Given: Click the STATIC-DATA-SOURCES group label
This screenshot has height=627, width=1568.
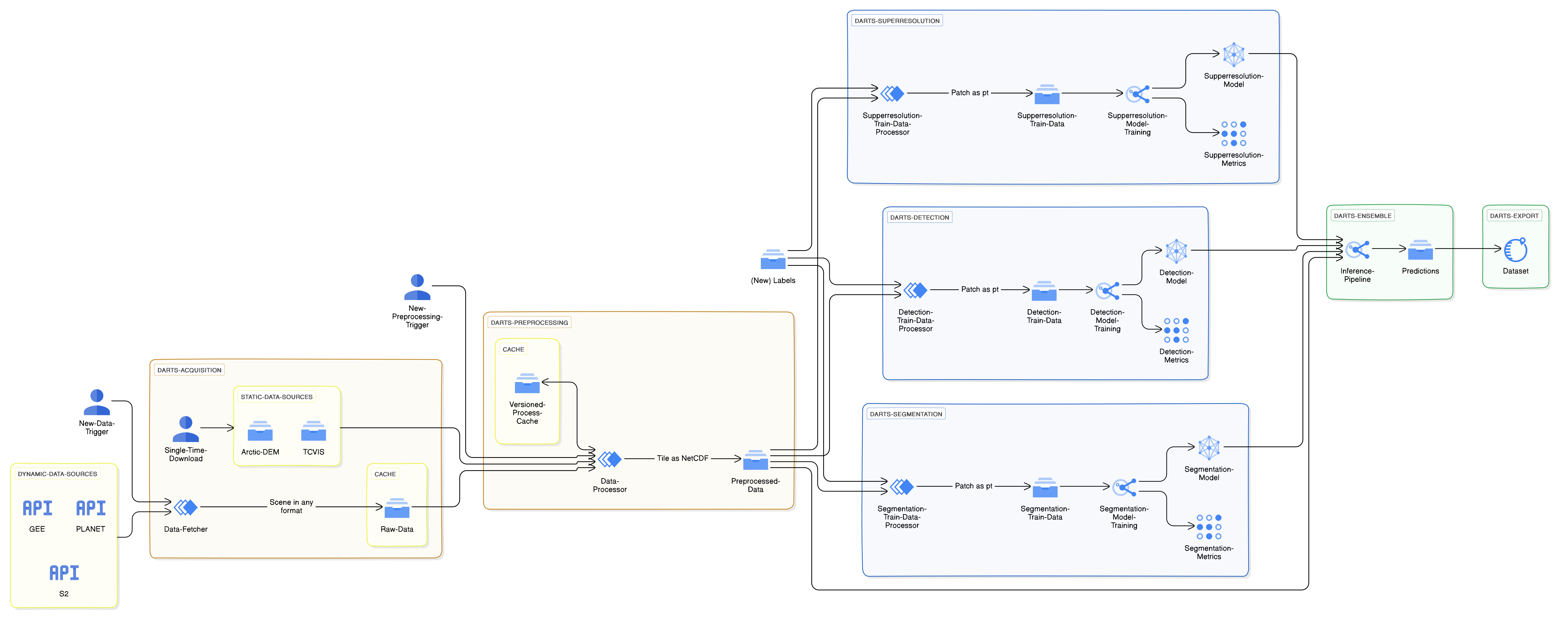Looking at the screenshot, I should tap(276, 397).
